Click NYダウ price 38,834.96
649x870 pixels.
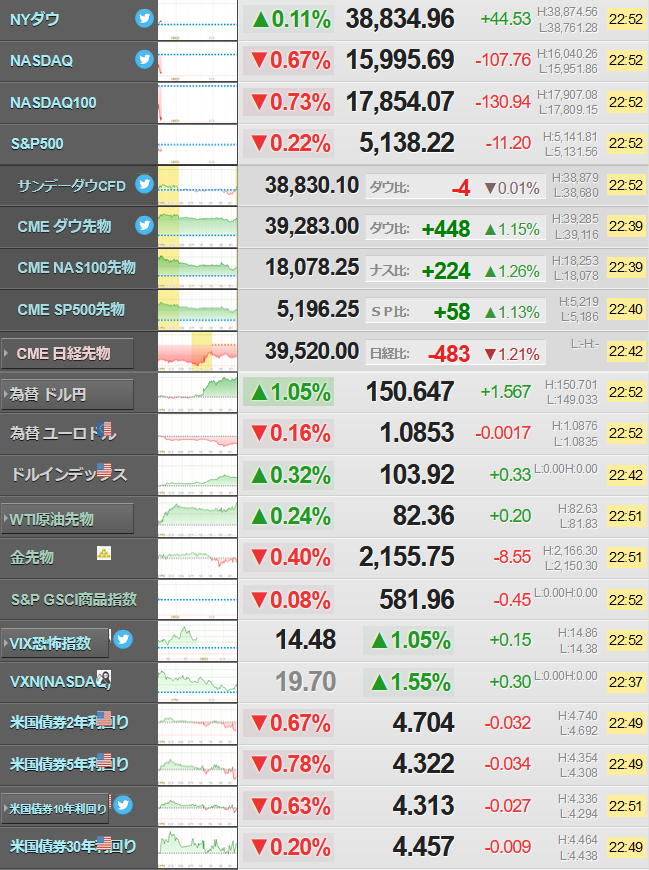click(400, 19)
